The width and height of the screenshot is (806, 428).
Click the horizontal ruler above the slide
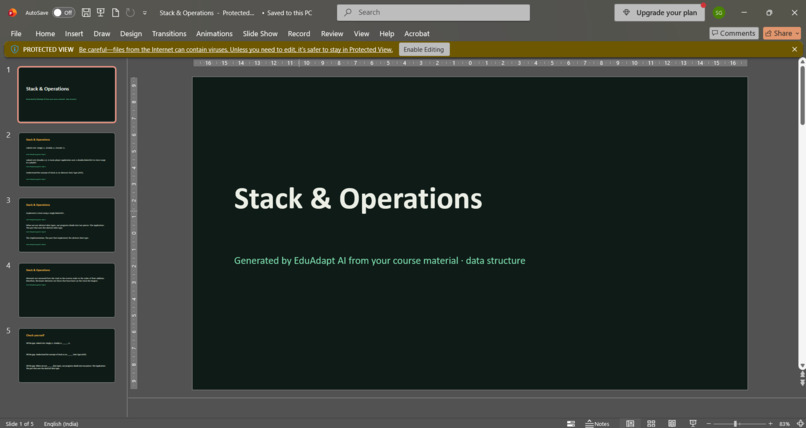coord(470,63)
